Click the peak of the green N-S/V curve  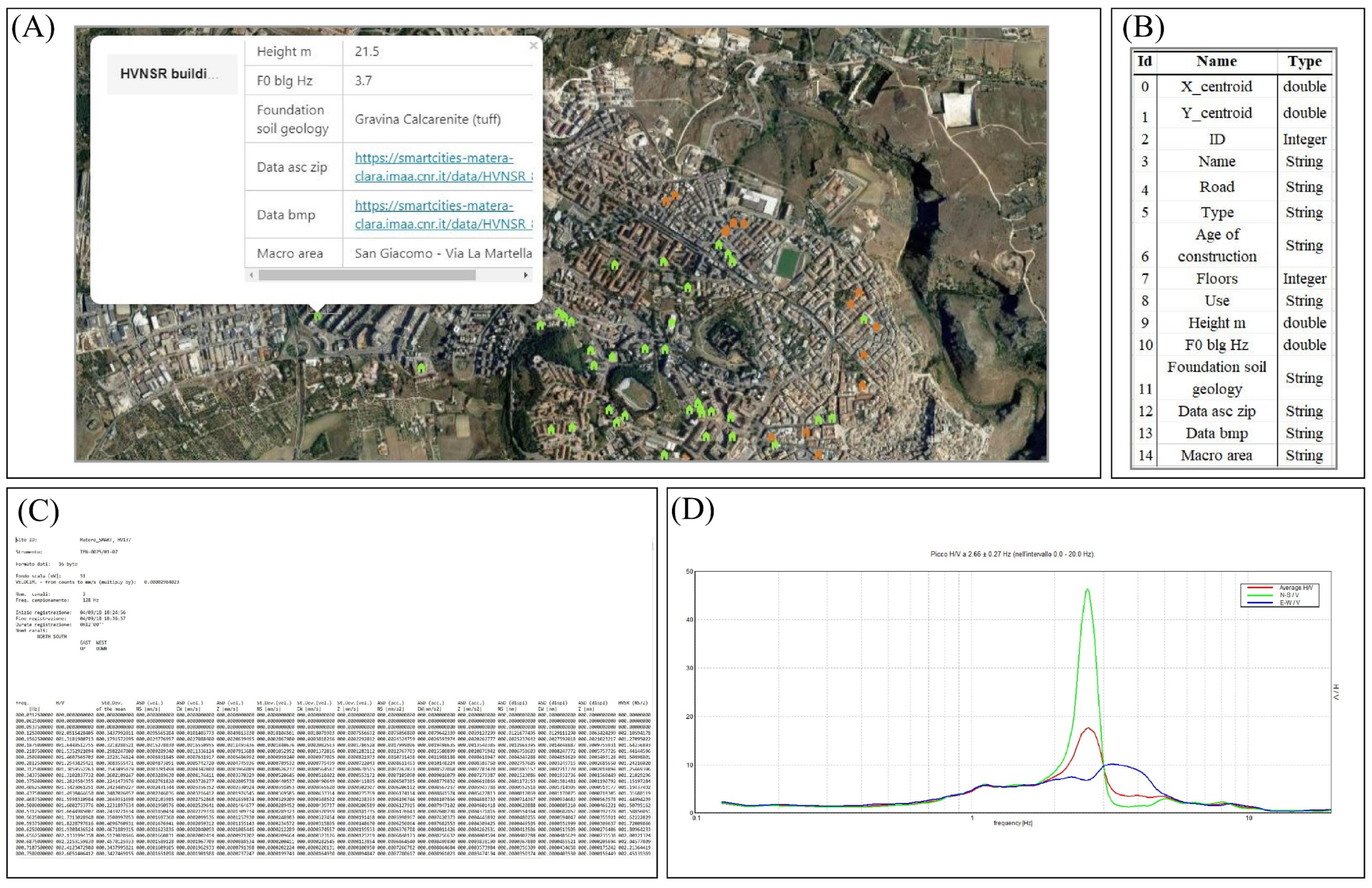(1087, 589)
